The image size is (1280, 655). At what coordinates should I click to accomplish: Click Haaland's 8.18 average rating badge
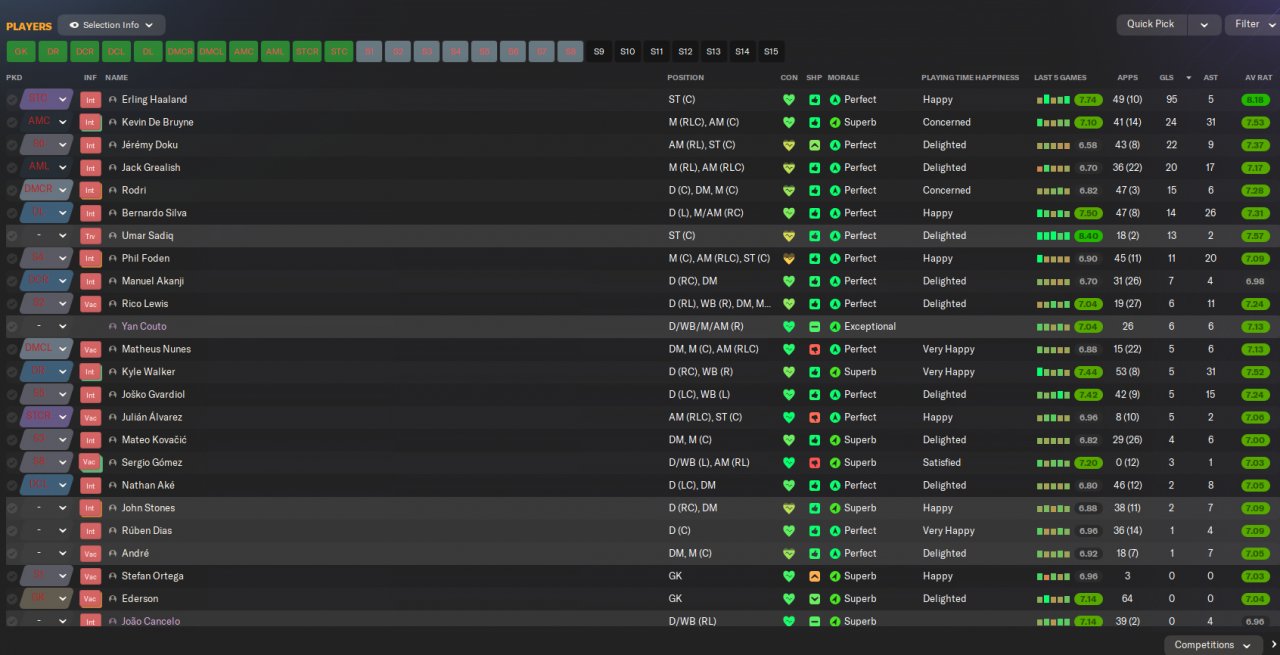click(1256, 100)
